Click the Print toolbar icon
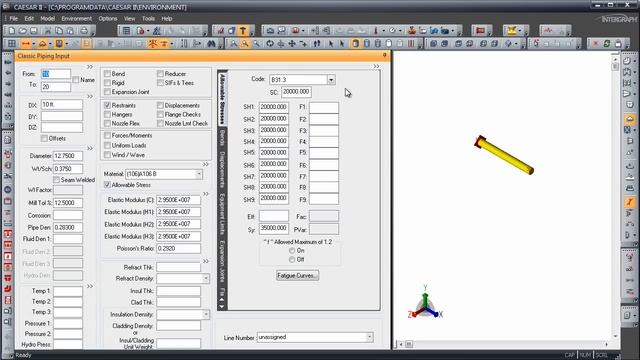The height and width of the screenshot is (360, 640). point(84,31)
